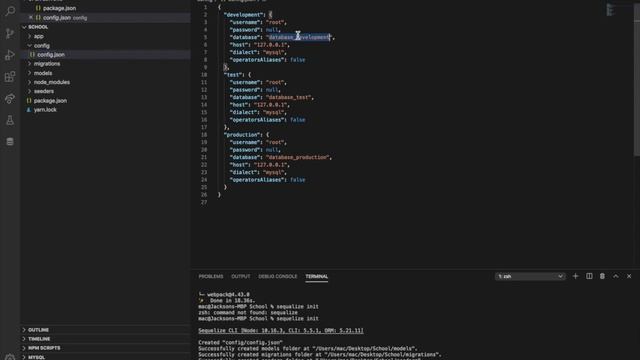The image size is (640, 360).
Task: Kill terminal with trash icon
Action: pos(602,276)
